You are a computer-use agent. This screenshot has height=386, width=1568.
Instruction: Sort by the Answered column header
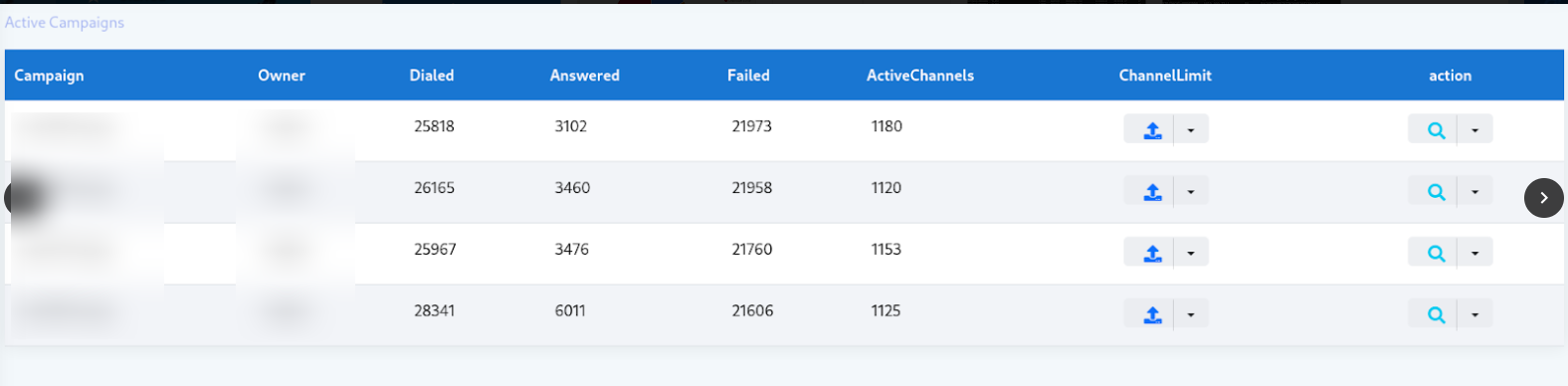coord(585,76)
